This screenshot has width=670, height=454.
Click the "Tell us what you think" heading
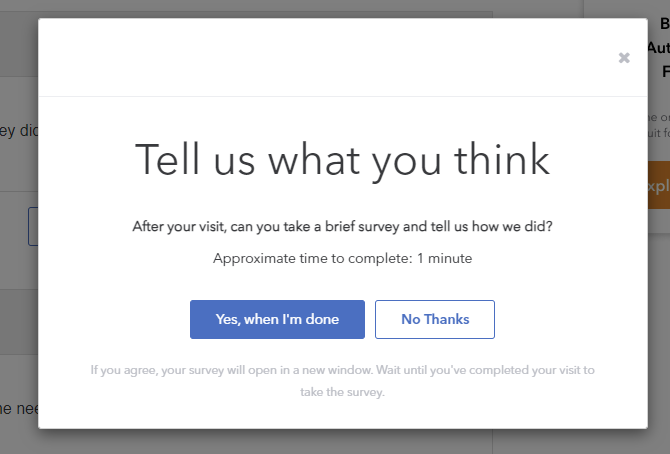(342, 160)
